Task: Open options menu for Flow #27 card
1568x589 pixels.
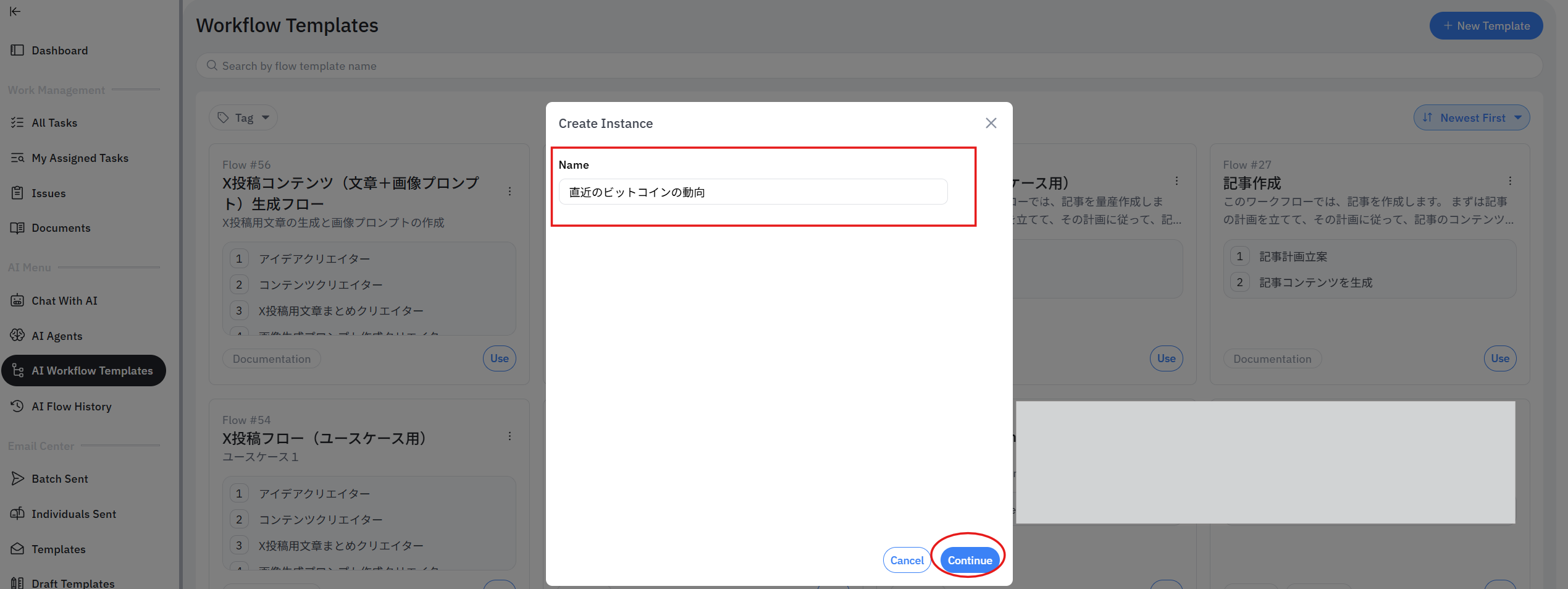Action: 1509,181
